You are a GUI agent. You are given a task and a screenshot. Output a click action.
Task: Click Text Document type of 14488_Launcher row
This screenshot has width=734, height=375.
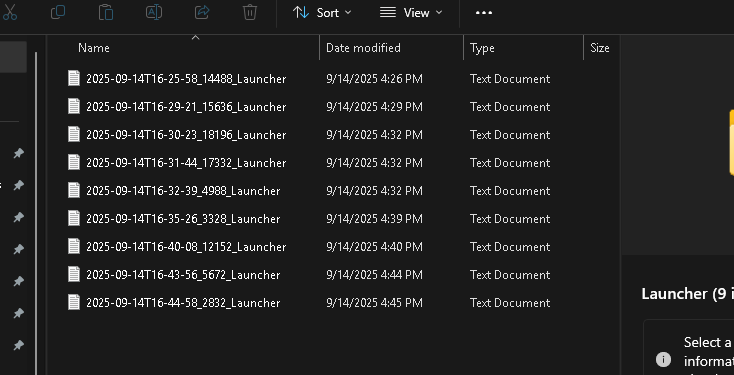point(510,79)
